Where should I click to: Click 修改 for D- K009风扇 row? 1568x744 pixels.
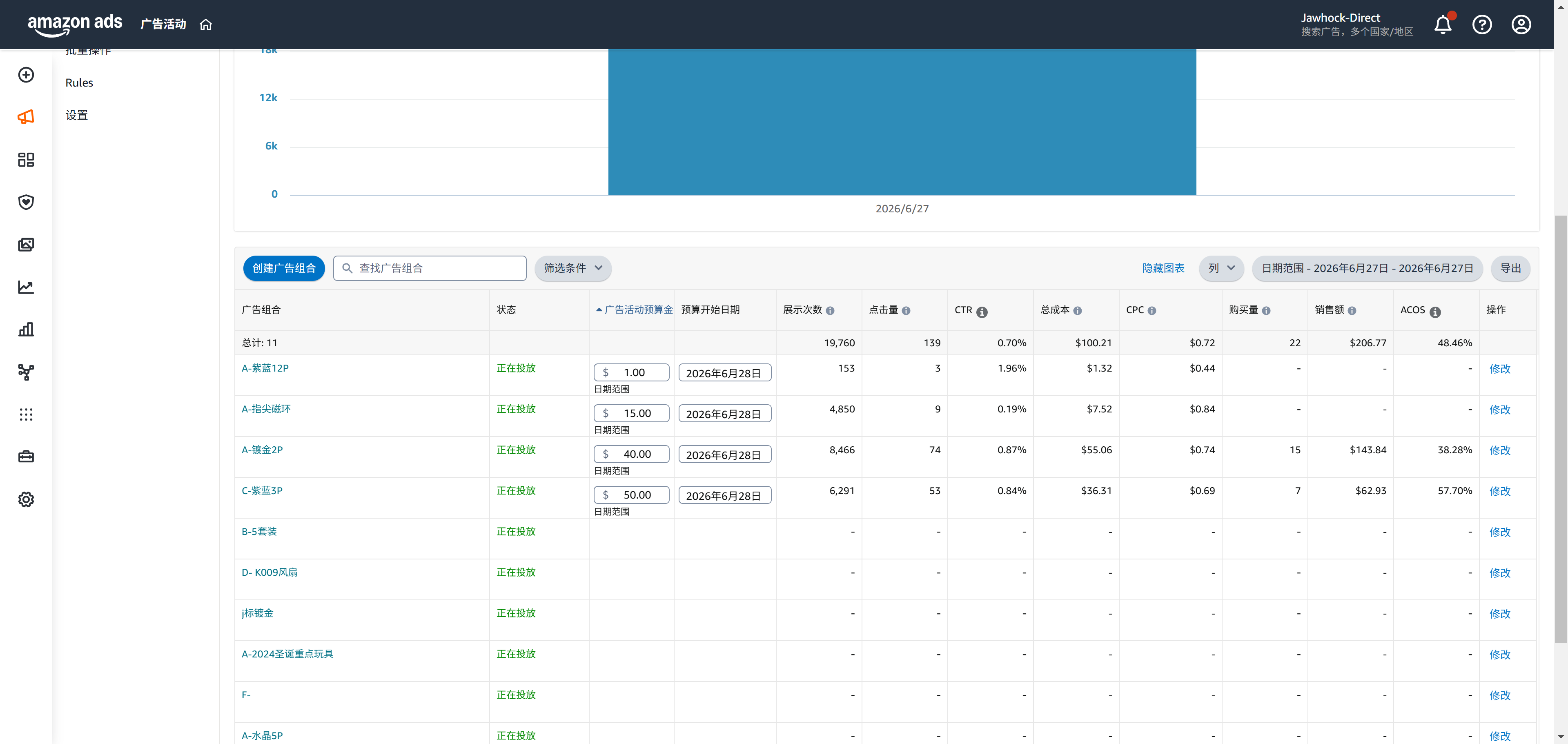(x=1500, y=572)
